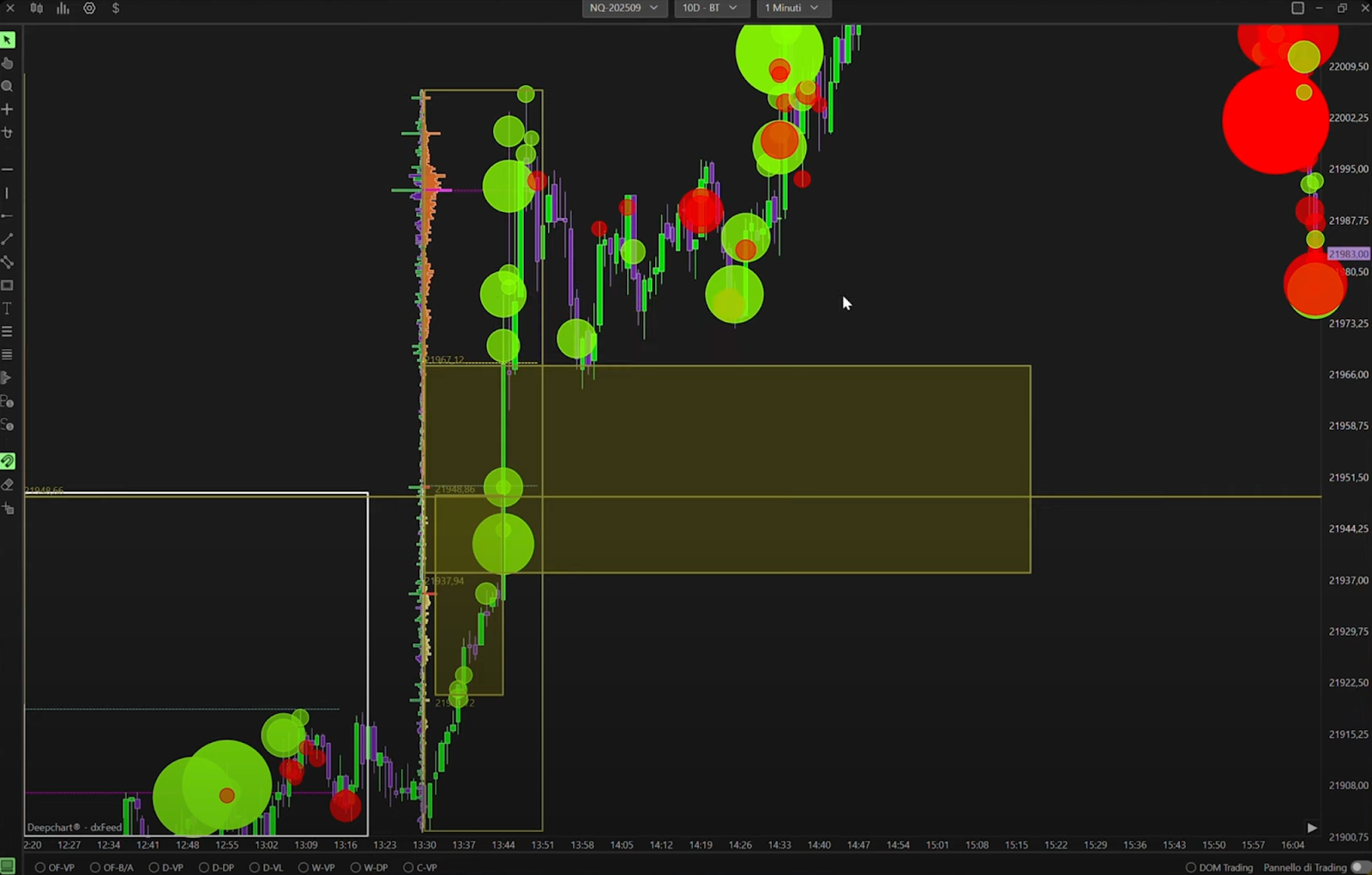This screenshot has height=875, width=1372.
Task: Click the DOM Trading option
Action: 1219,867
